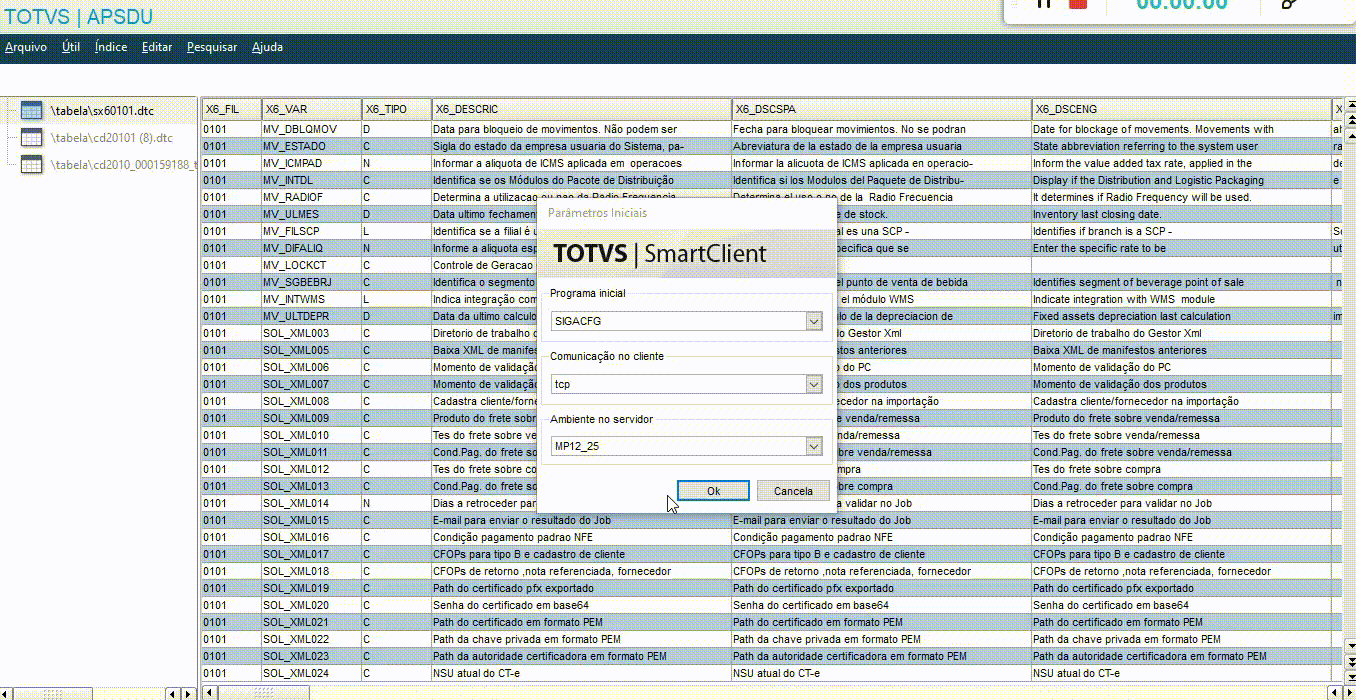Expand the Ambiente no servidor dropdown arrow

pos(813,446)
